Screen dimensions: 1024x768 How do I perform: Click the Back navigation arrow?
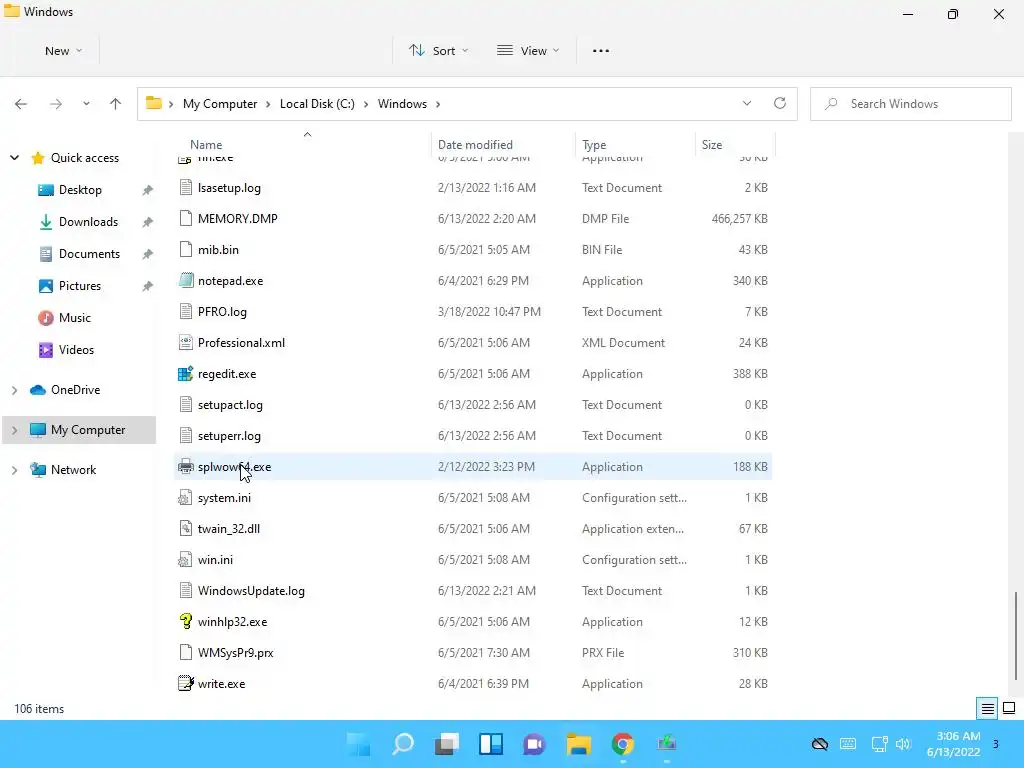[x=21, y=104]
